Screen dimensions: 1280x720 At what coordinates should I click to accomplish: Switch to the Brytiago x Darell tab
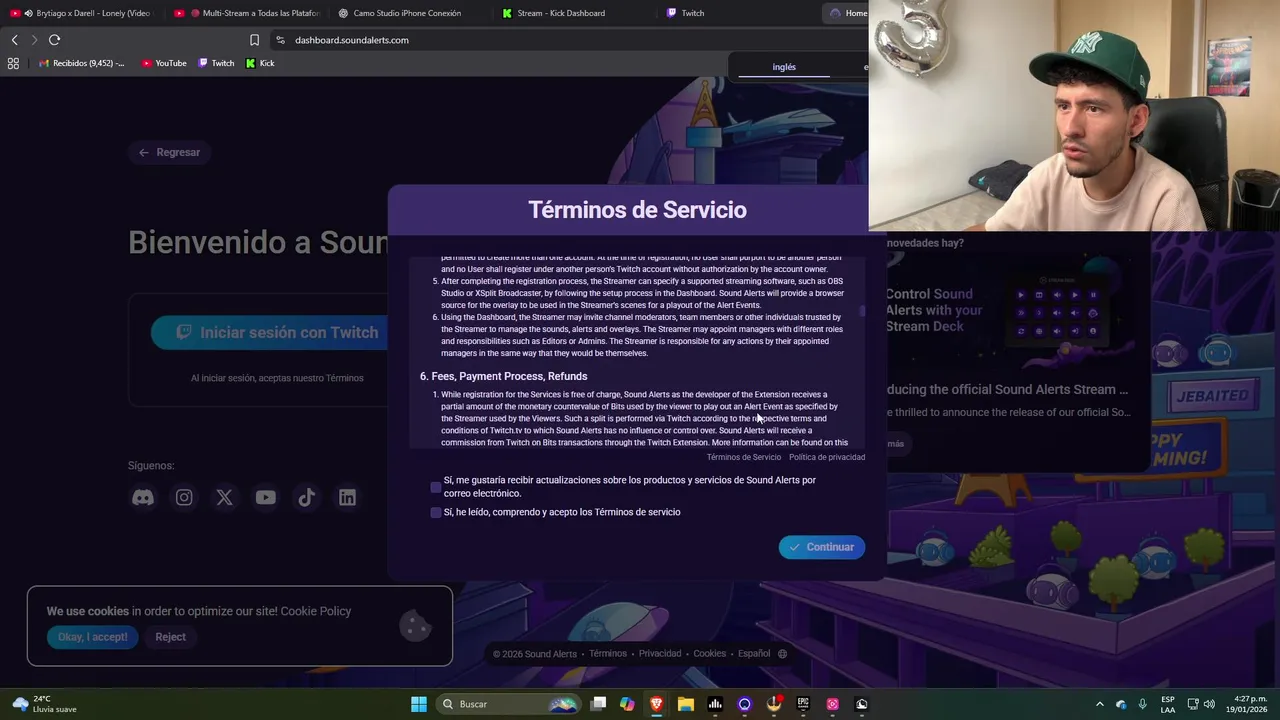(x=83, y=13)
